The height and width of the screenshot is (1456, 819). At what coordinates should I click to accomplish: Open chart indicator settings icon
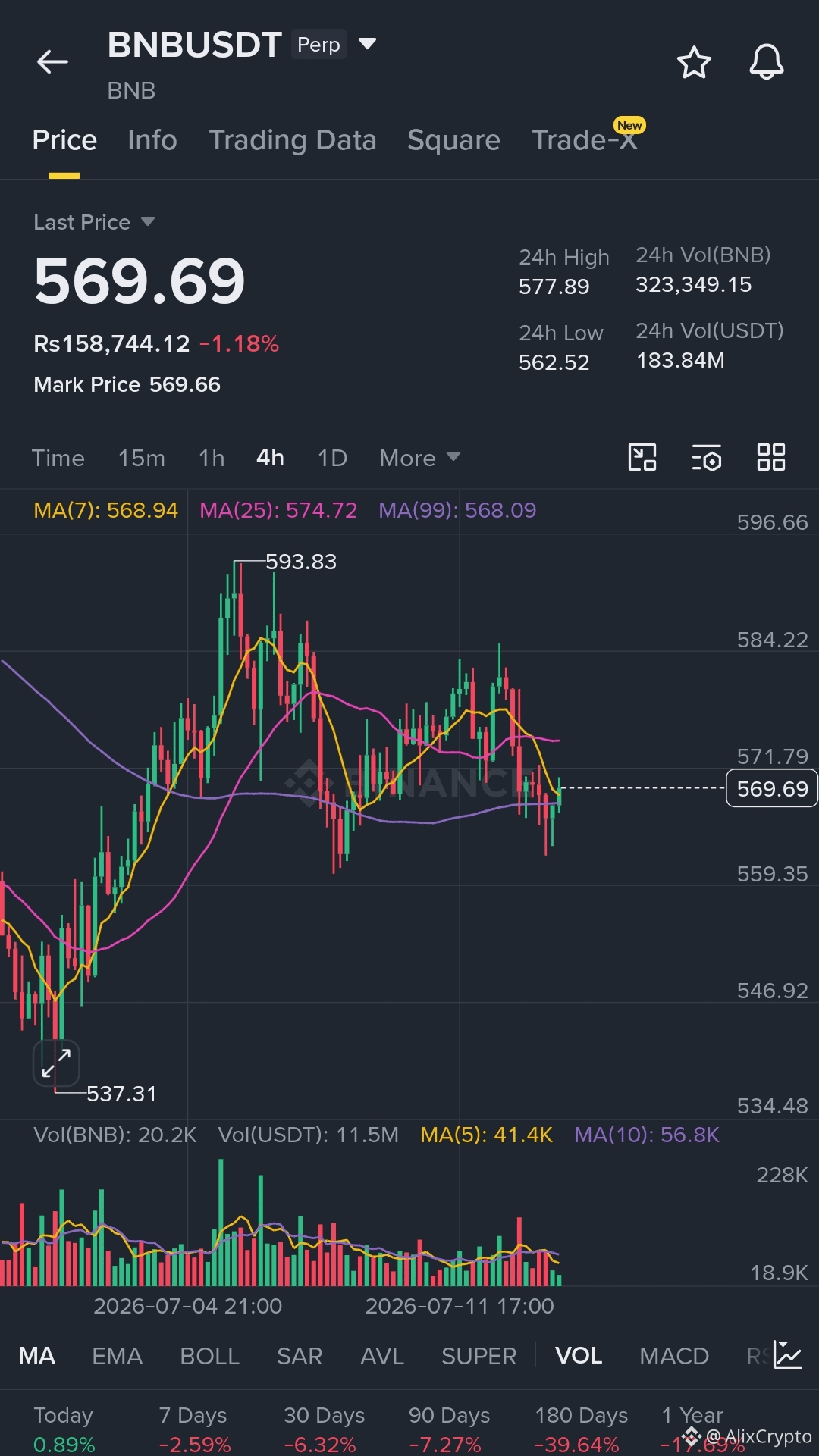click(707, 458)
